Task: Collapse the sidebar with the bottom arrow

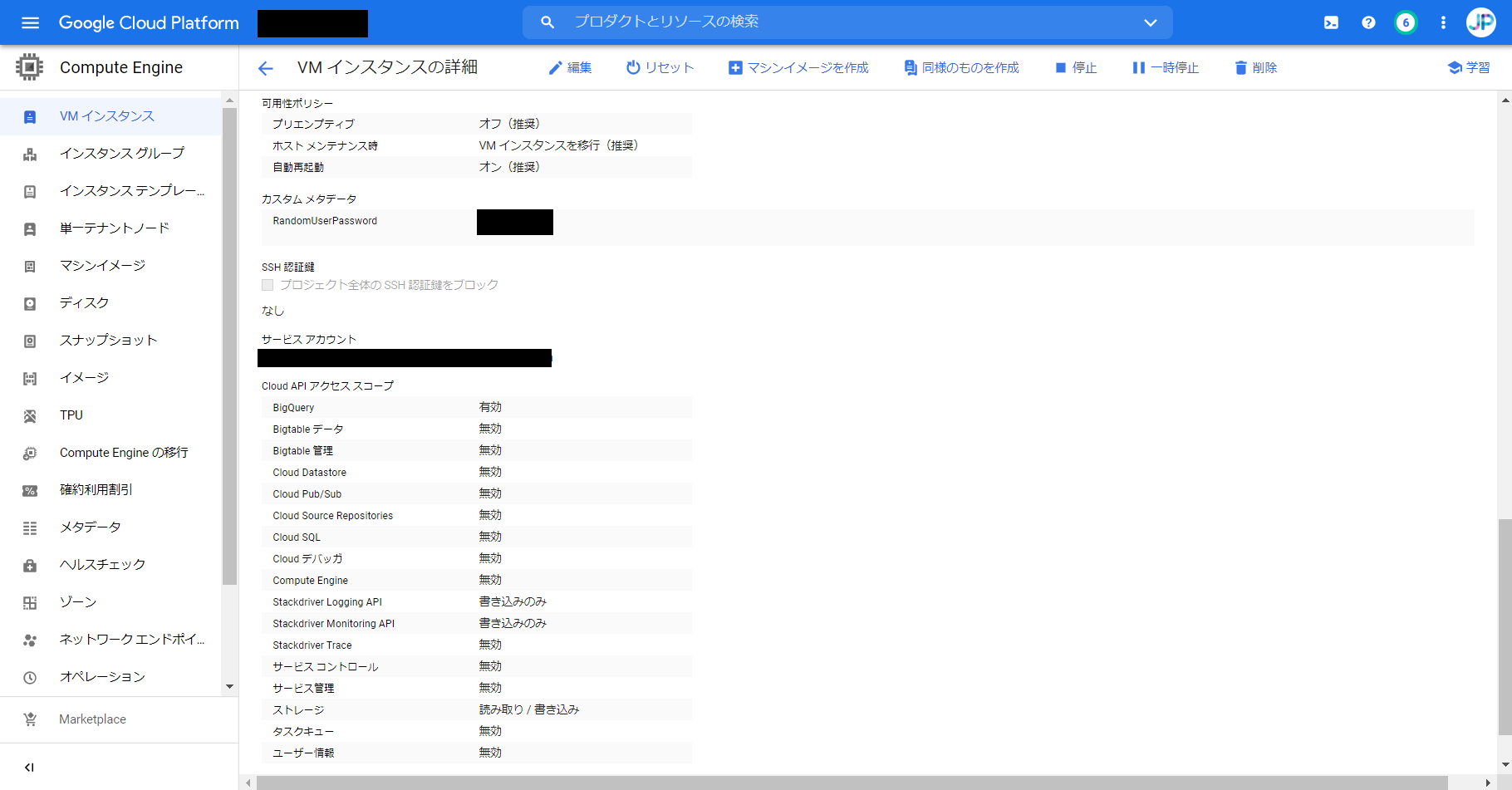Action: (x=29, y=768)
